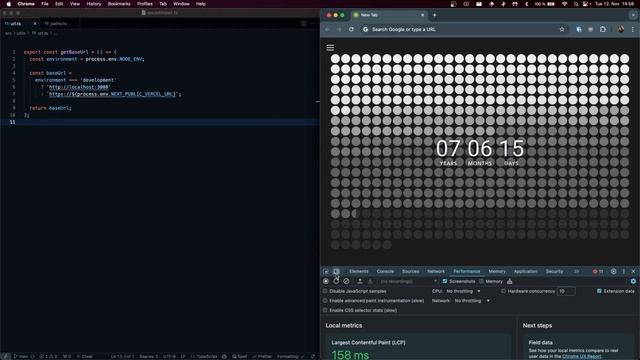Click the Chrome reload page icon
The height and width of the screenshot is (360, 640).
pyautogui.click(x=351, y=29)
